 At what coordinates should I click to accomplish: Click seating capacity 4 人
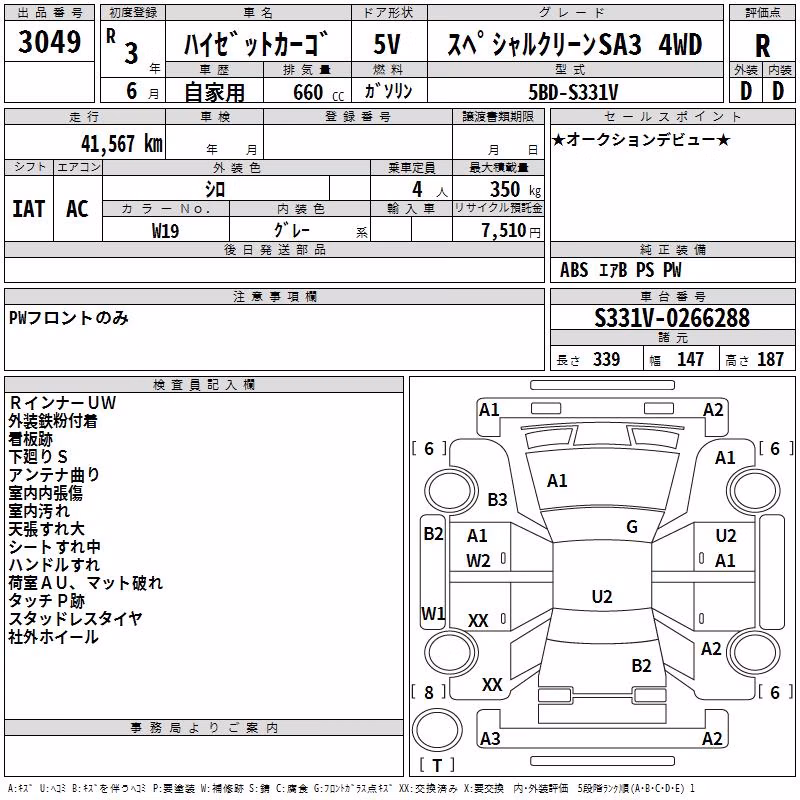point(429,190)
